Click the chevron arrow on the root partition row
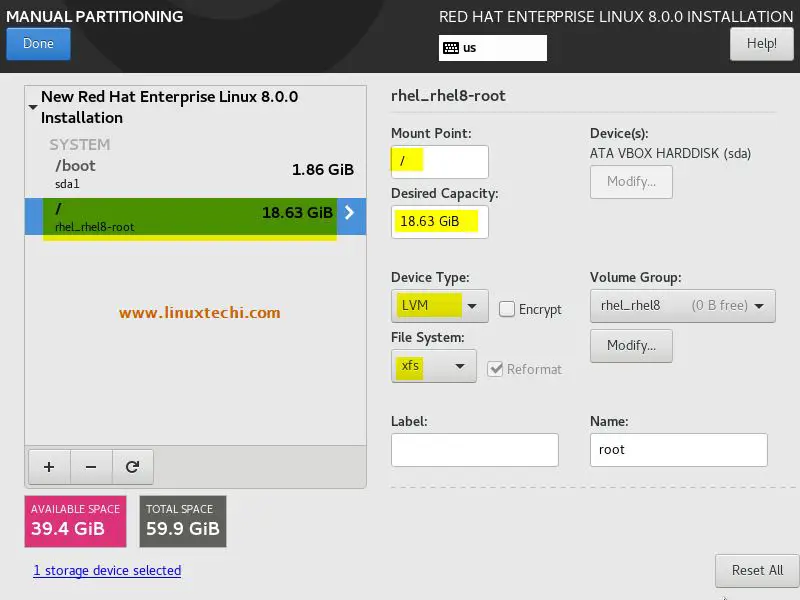The height and width of the screenshot is (600, 800). tap(349, 213)
